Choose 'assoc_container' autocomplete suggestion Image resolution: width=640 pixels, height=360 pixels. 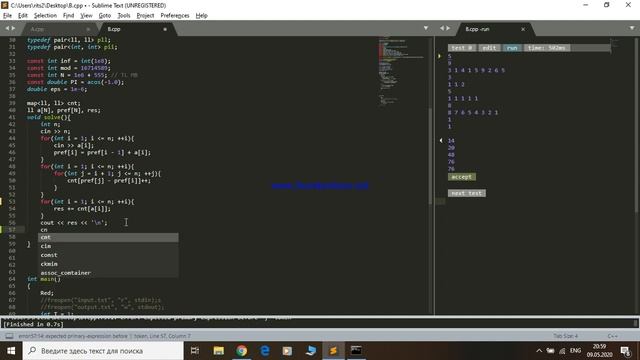point(108,273)
